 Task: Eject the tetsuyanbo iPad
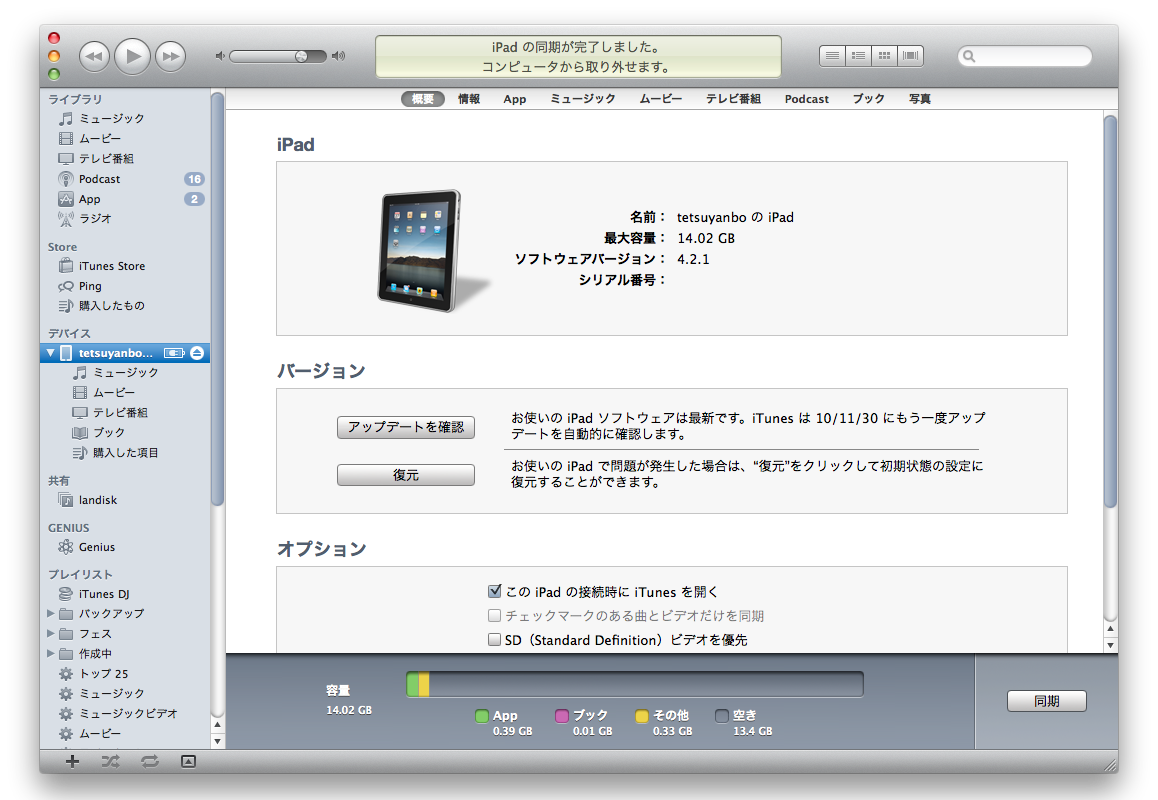(197, 353)
